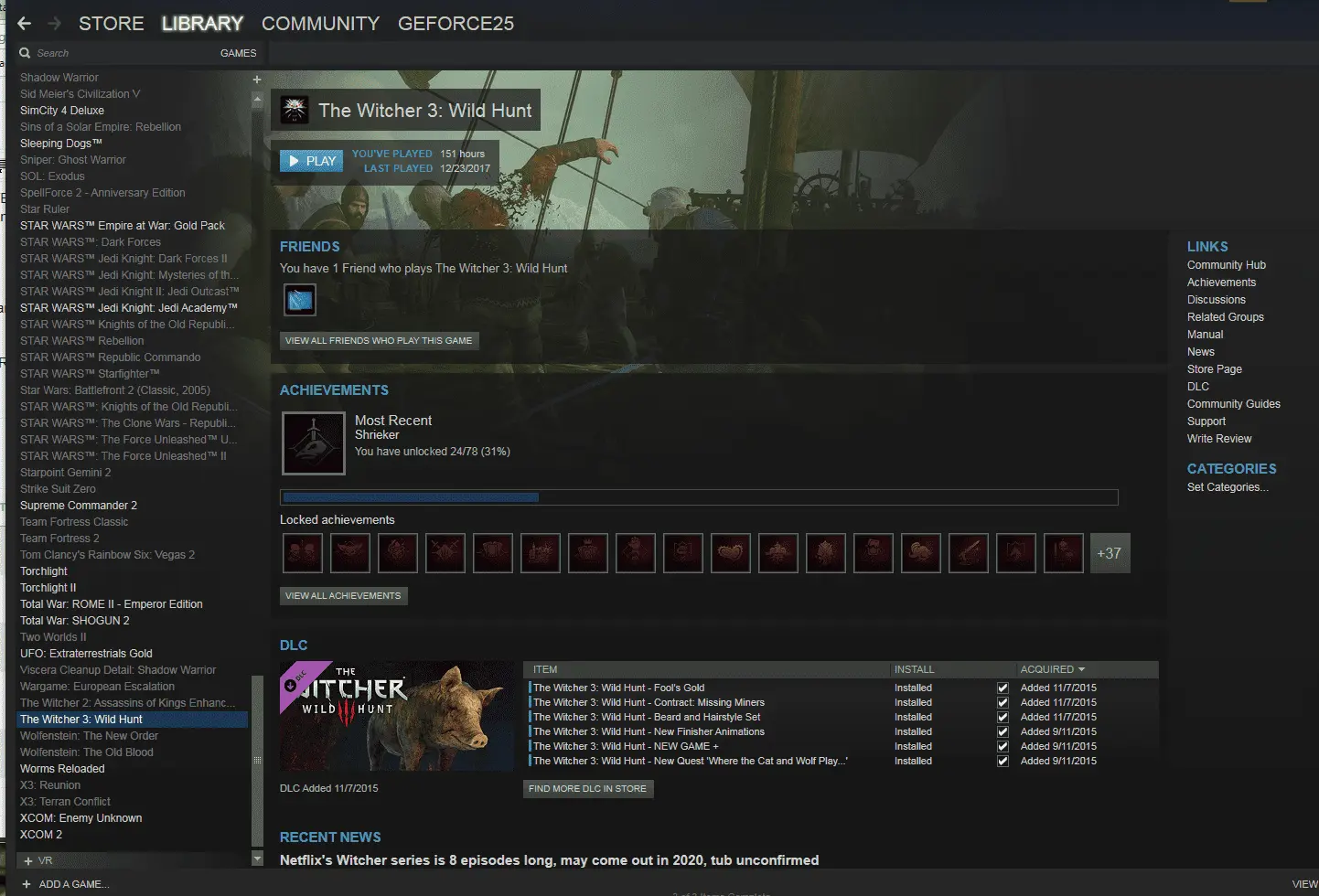Click the forward navigation arrow
The height and width of the screenshot is (896, 1319).
(x=54, y=24)
